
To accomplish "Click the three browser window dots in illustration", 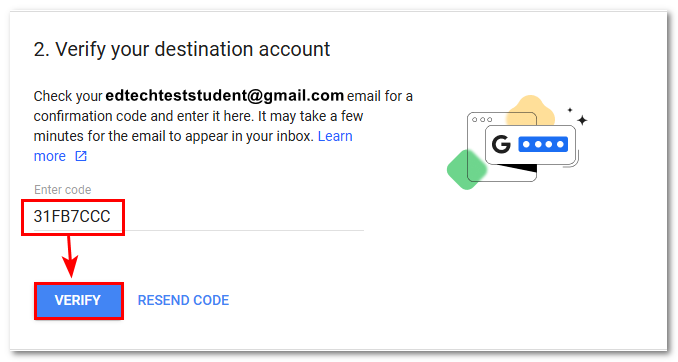I will pos(482,120).
